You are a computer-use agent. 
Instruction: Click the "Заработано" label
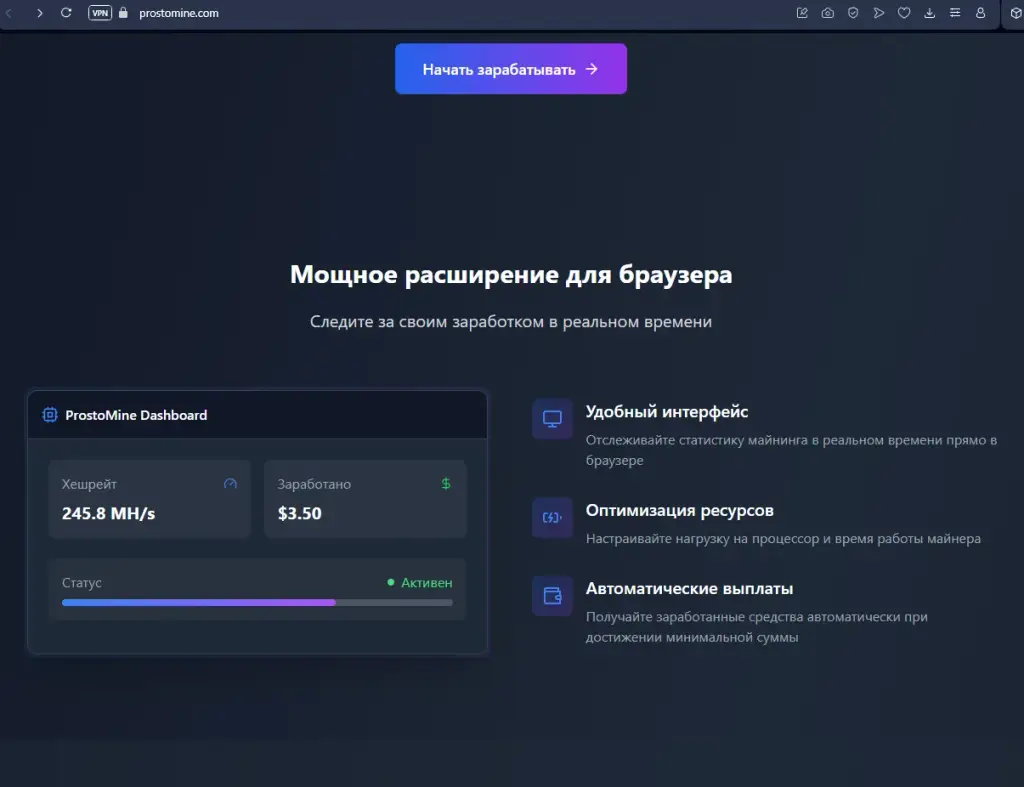(314, 484)
